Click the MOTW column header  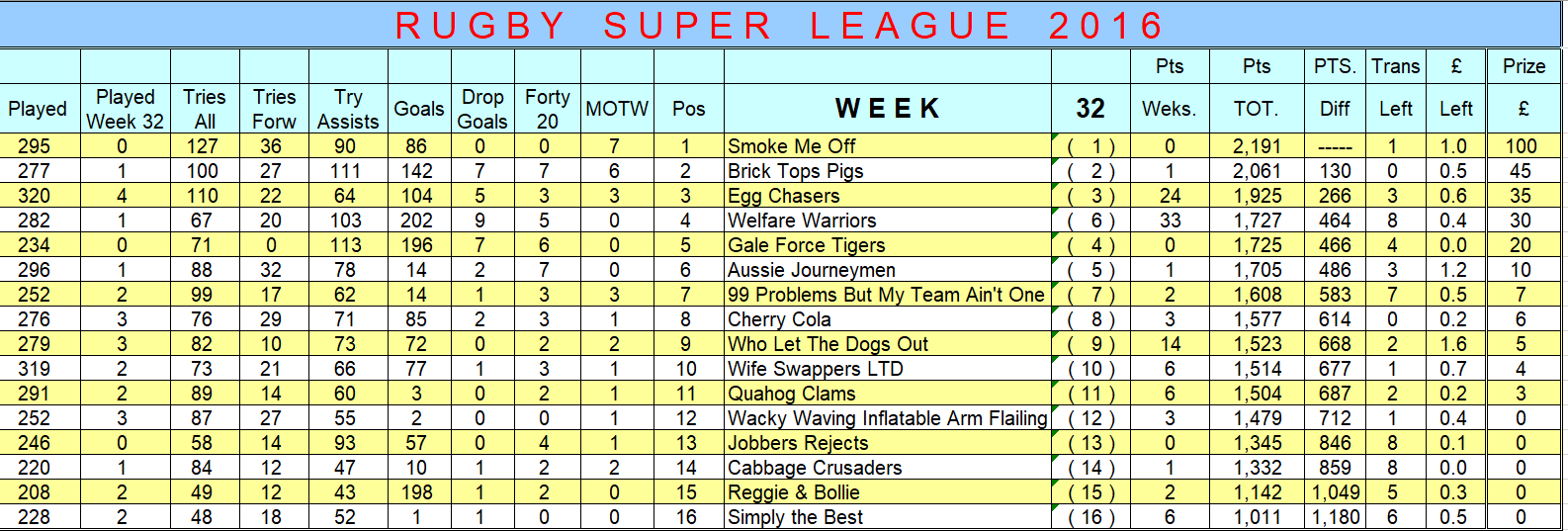coord(617,109)
